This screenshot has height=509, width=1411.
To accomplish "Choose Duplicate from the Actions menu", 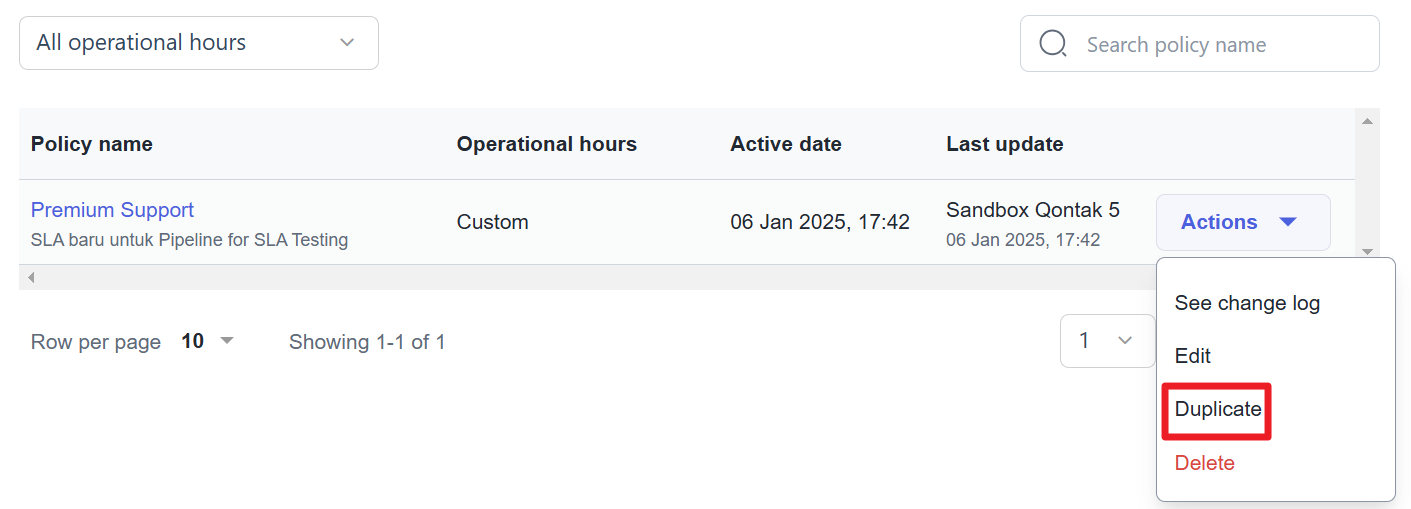I will [x=1218, y=409].
